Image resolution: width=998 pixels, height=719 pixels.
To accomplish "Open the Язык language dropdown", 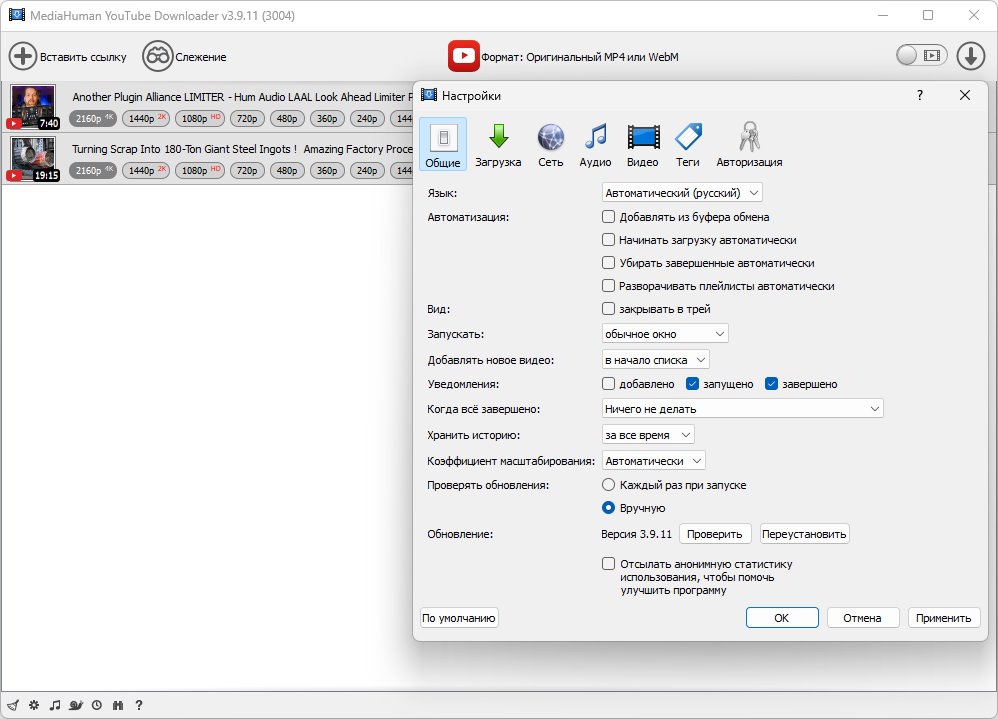I will (682, 192).
